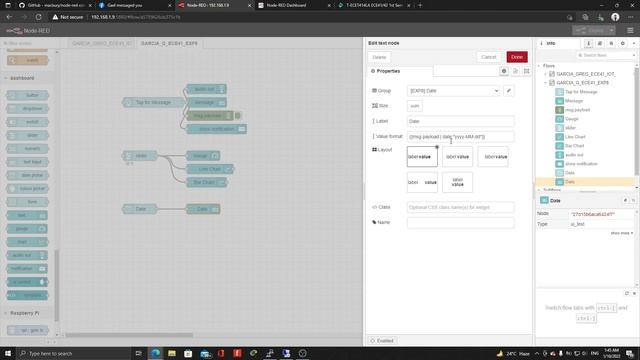Collapse the GARCIA_G_ECE41_EXP8 flow in outline

pyautogui.click(x=545, y=82)
